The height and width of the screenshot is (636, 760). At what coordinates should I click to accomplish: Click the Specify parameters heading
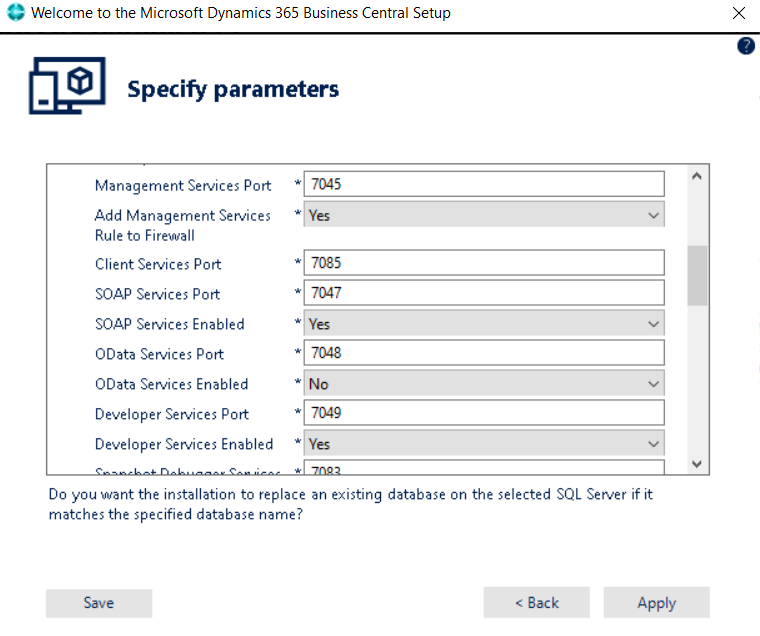pos(233,89)
